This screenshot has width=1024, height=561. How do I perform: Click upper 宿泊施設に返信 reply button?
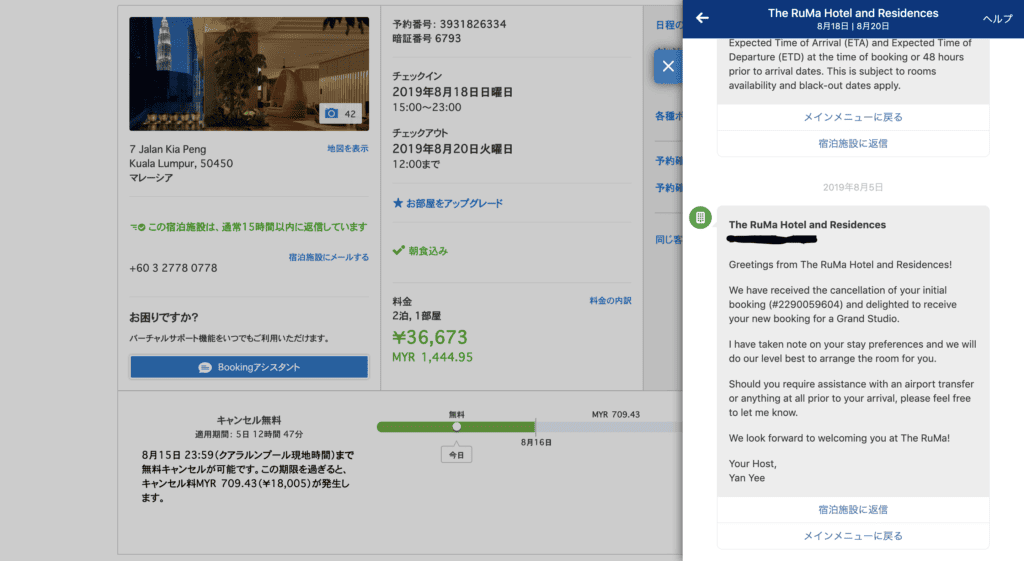(x=853, y=144)
